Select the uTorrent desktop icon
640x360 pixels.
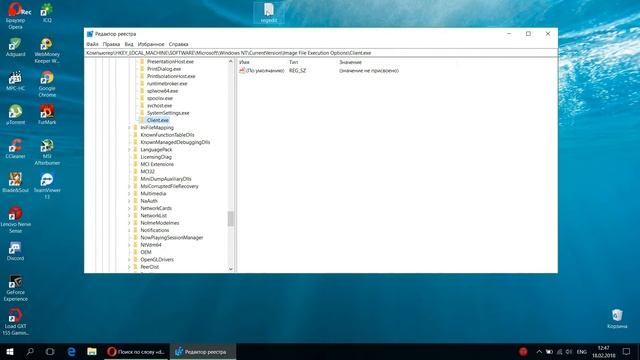[x=16, y=115]
